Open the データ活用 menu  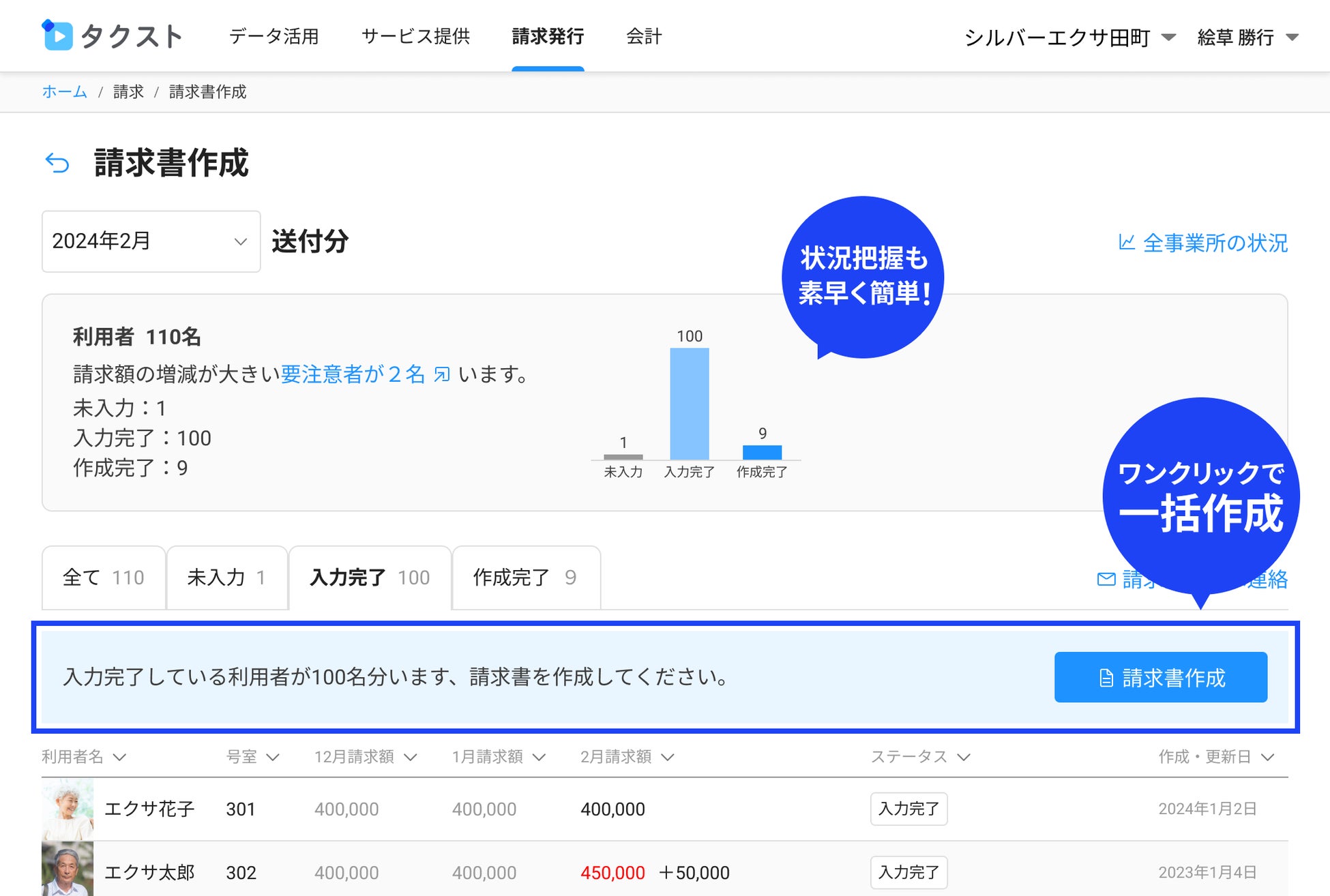point(274,36)
